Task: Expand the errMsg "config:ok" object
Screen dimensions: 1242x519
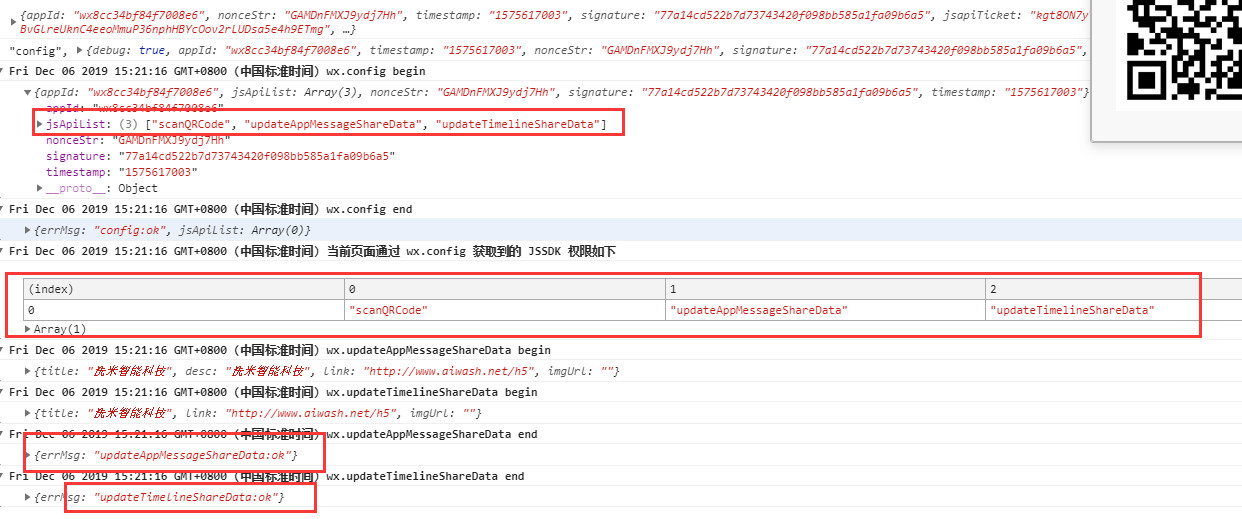Action: click(28, 230)
